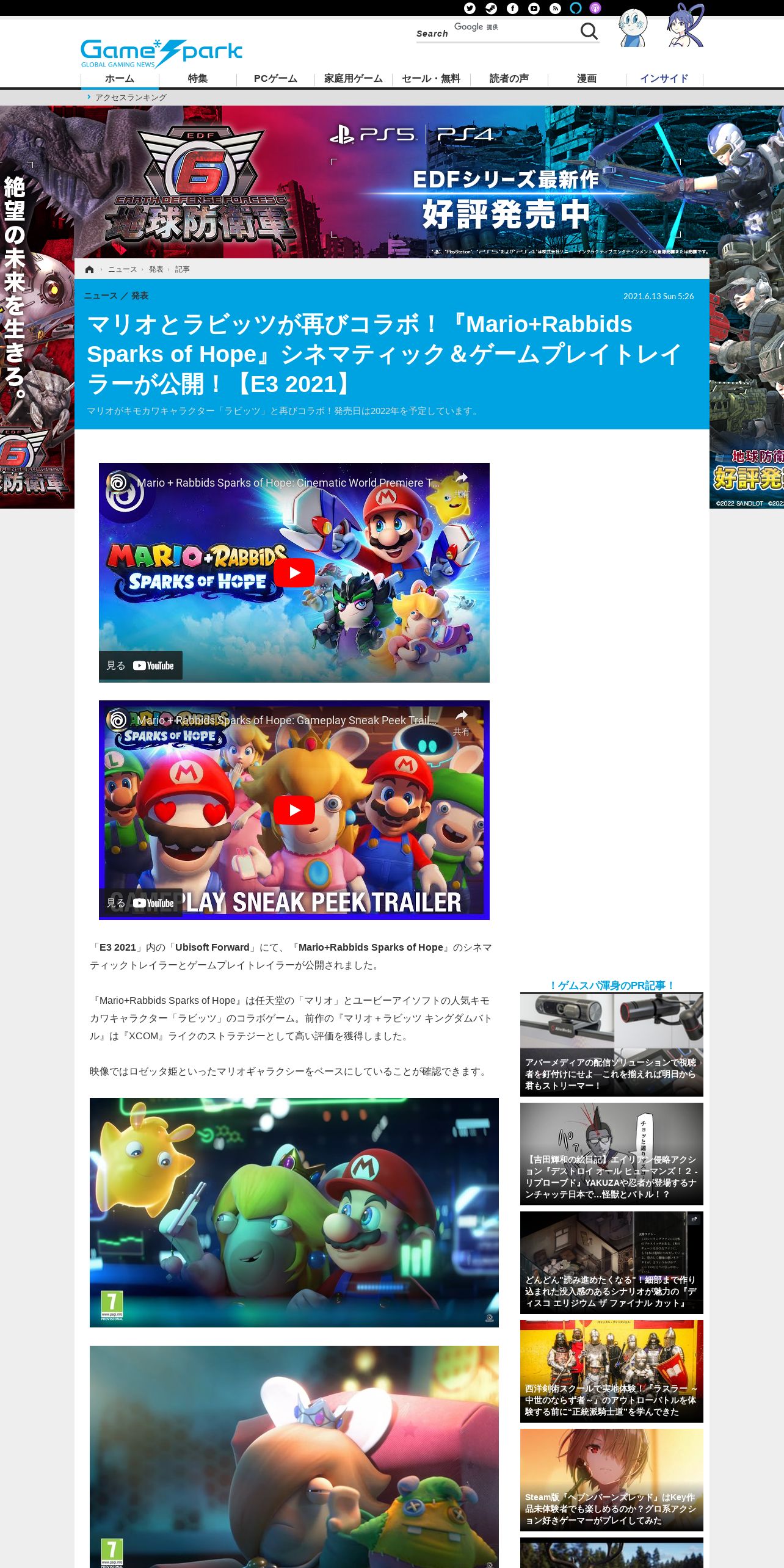Open the AVerMedia streaming PR article
The height and width of the screenshot is (1568, 784).
(x=612, y=1044)
